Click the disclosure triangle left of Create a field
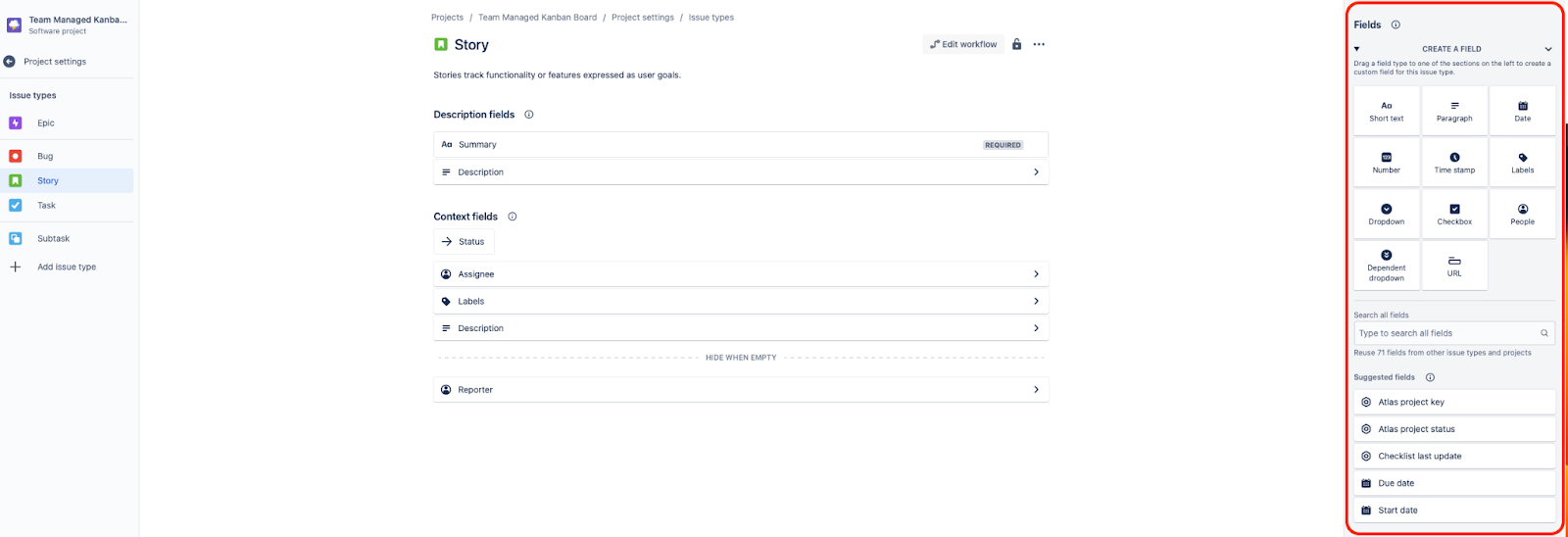 pos(1357,49)
